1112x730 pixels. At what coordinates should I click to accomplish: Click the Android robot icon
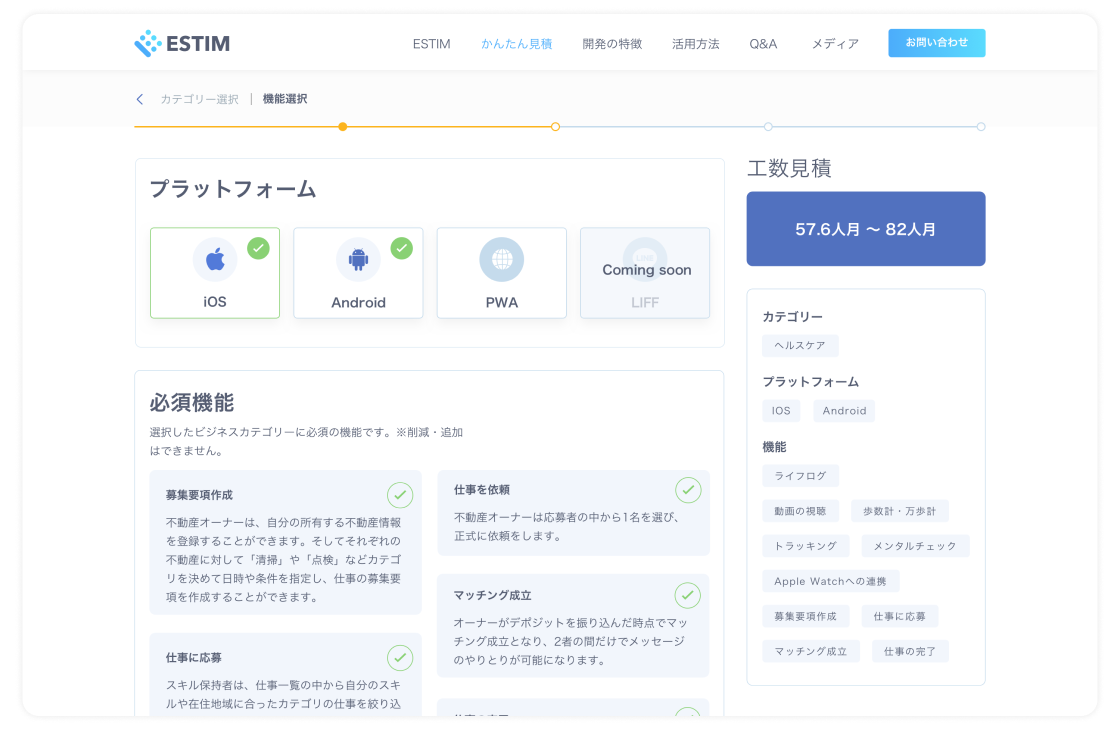point(358,258)
